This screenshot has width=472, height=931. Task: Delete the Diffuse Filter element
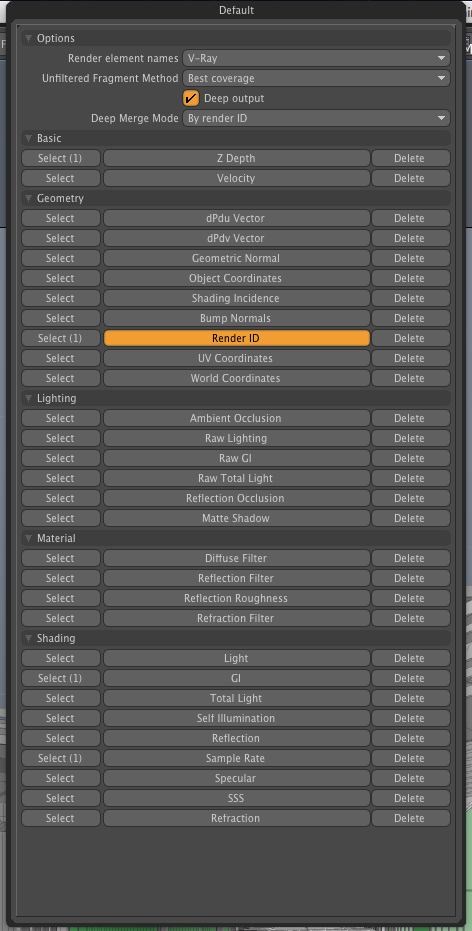[x=410, y=558]
